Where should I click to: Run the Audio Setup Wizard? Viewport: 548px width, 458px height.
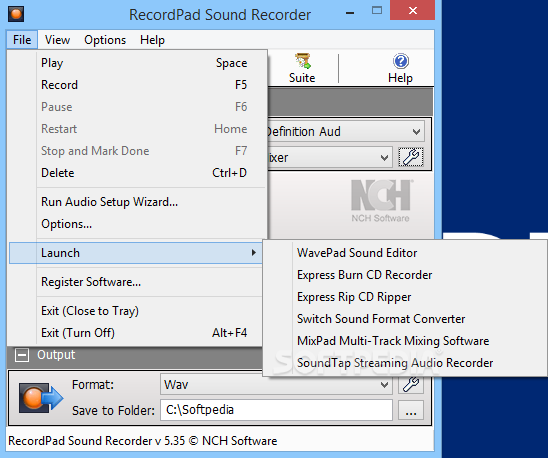pos(138,202)
